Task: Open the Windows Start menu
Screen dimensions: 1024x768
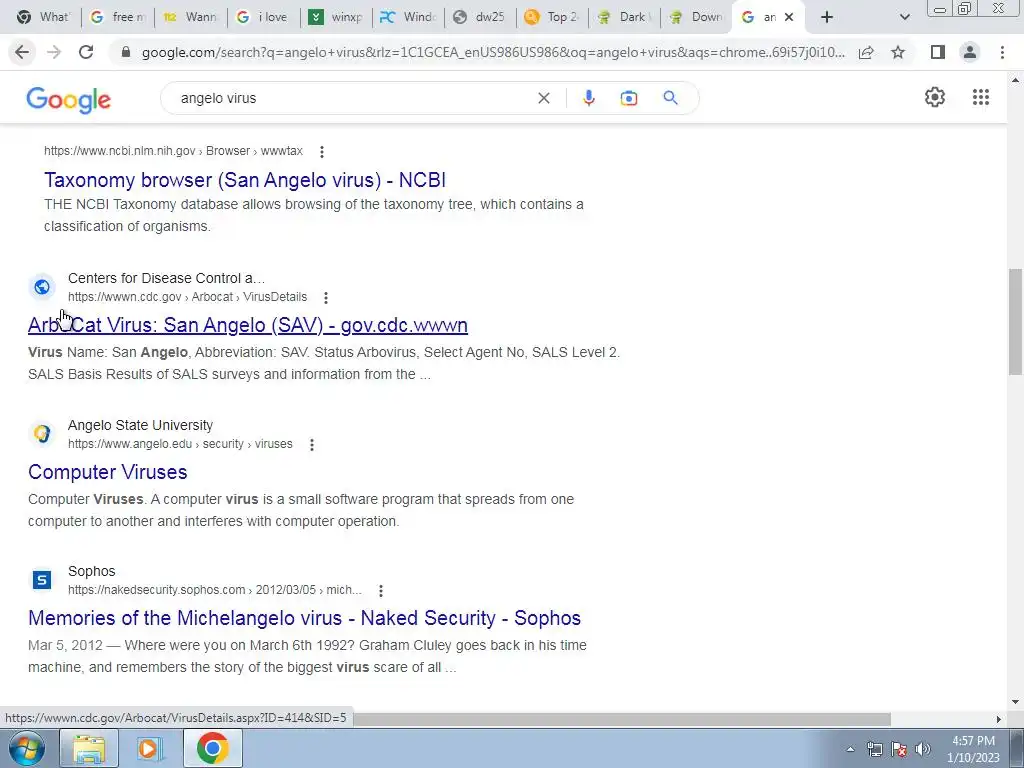Action: pos(25,748)
